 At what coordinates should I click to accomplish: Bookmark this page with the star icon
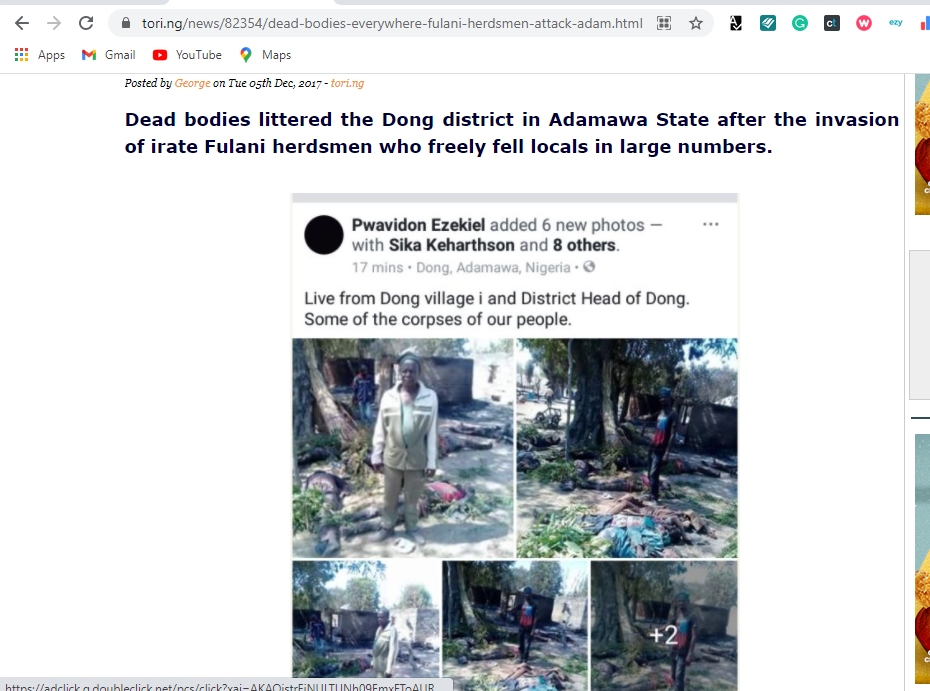click(x=696, y=23)
